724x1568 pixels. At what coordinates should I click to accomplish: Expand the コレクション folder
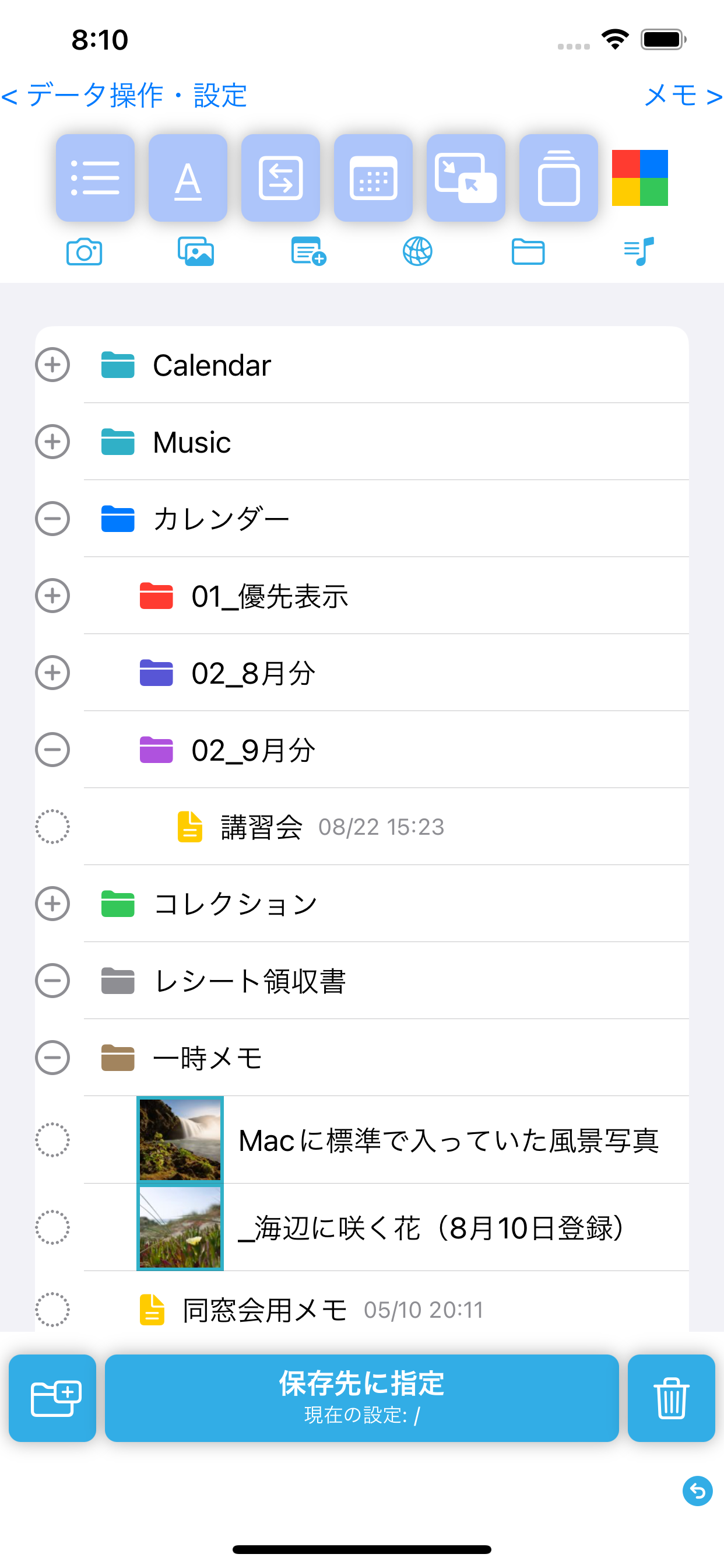52,904
